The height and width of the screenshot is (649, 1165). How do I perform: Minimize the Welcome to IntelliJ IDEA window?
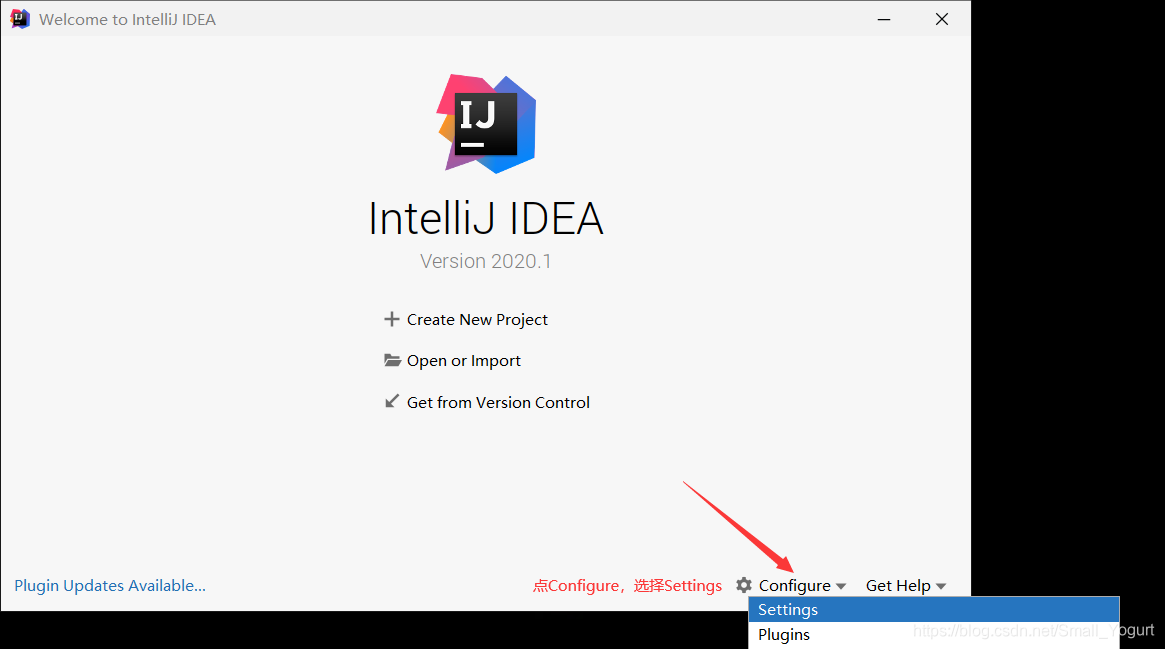883,19
